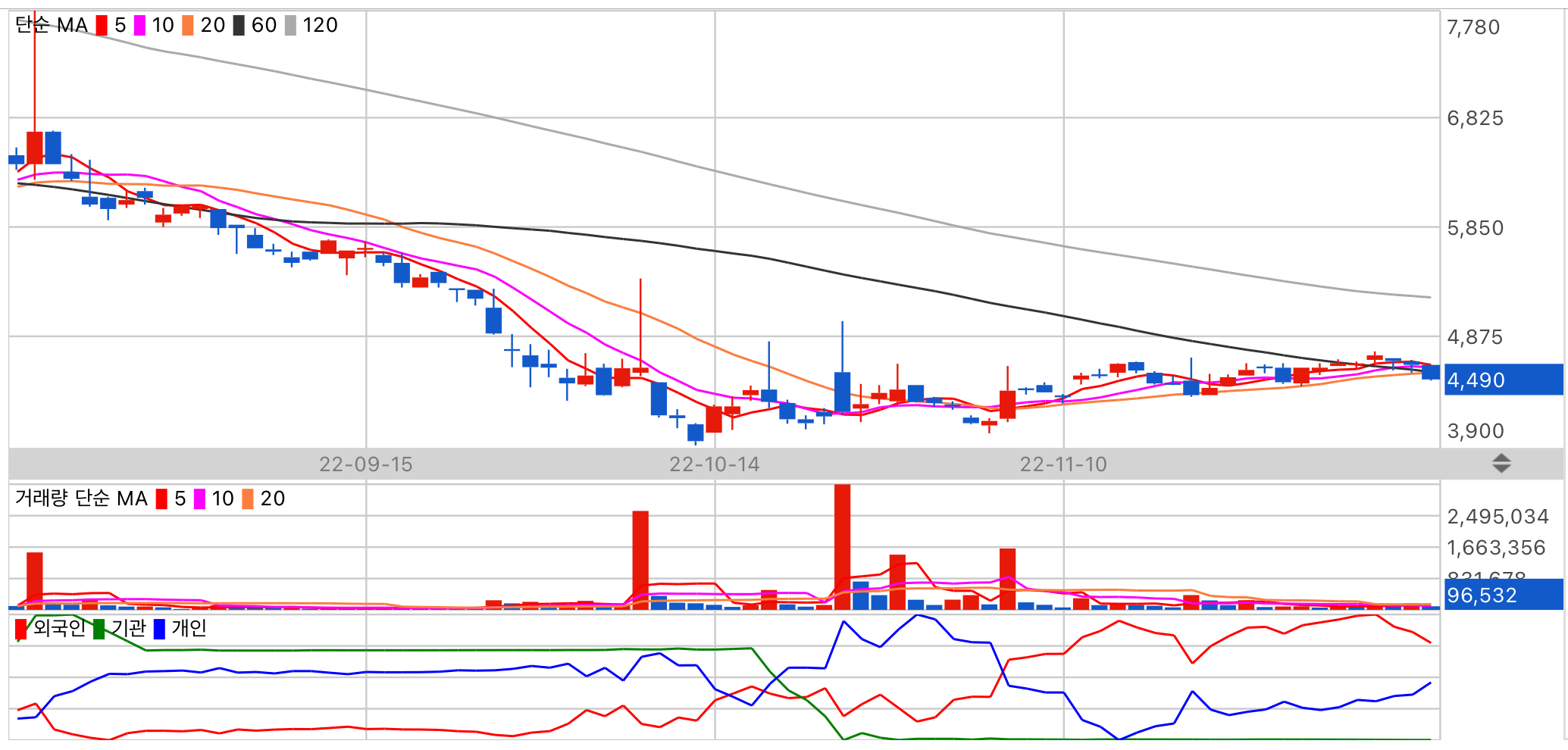The width and height of the screenshot is (1568, 750).
Task: Click the gray 120-day MA swatch in price legend
Action: (290, 26)
